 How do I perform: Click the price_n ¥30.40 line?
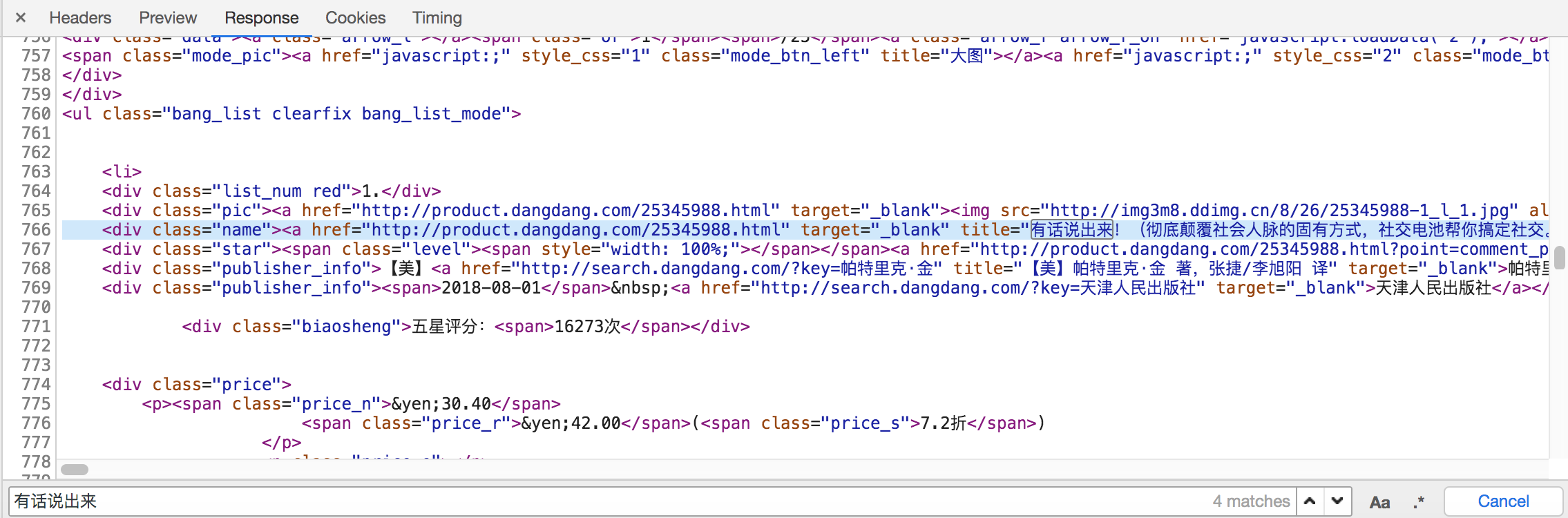tap(351, 404)
